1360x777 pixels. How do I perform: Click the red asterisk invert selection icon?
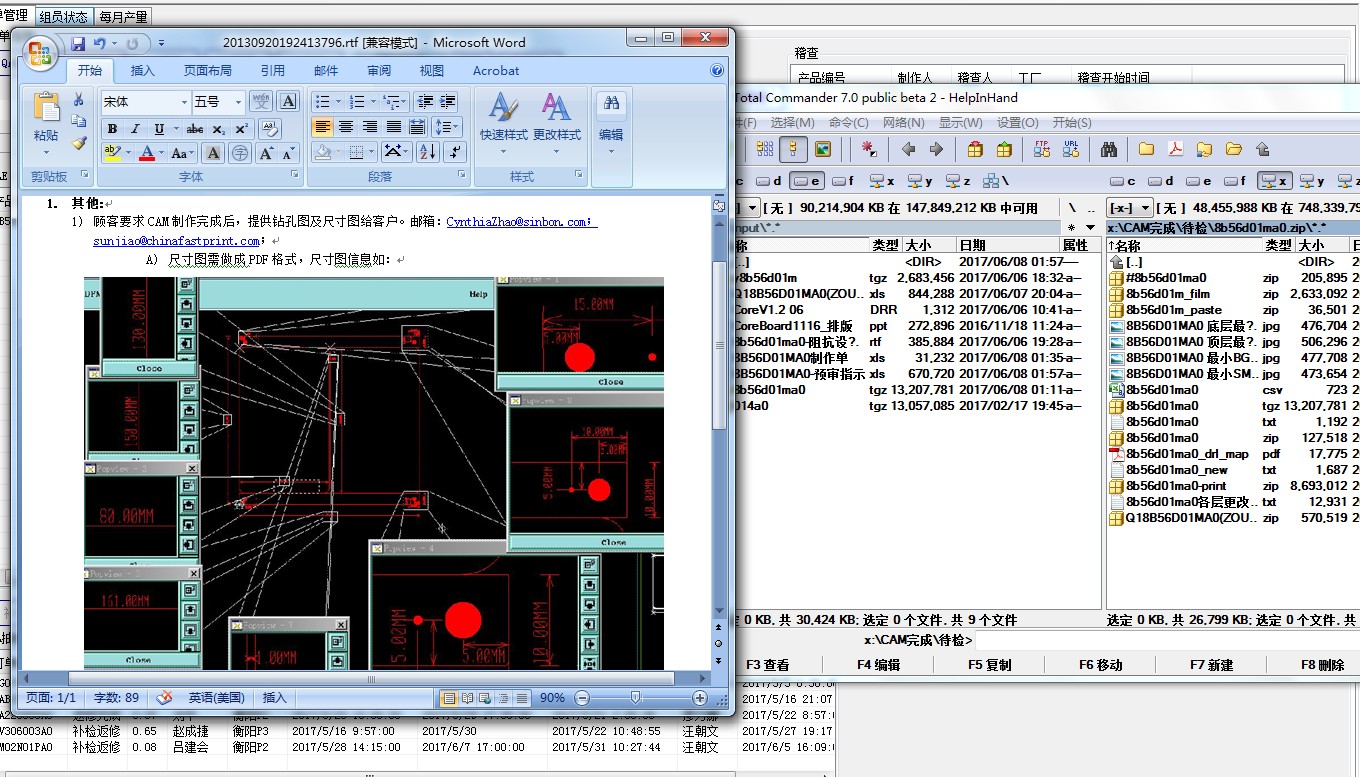click(x=869, y=149)
